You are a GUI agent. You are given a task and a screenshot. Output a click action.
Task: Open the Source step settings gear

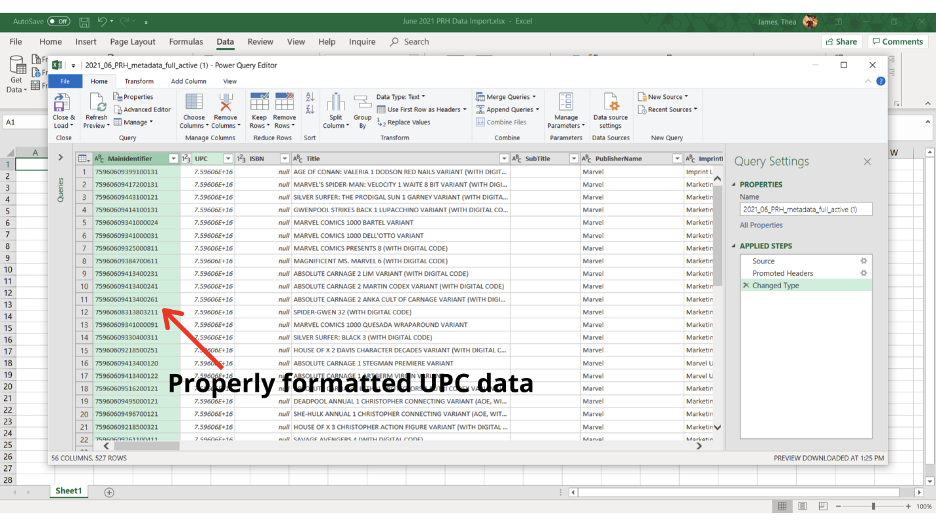863,261
